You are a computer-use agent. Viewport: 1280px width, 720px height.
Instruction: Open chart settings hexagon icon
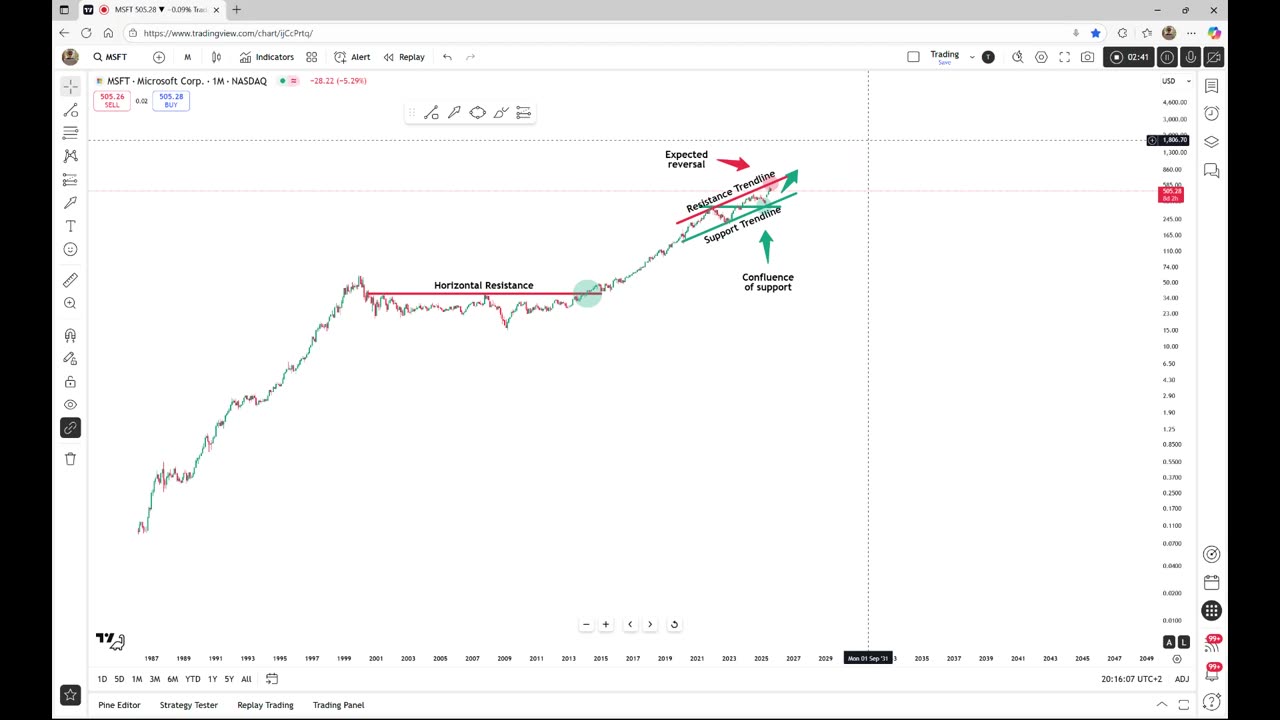pos(1041,57)
